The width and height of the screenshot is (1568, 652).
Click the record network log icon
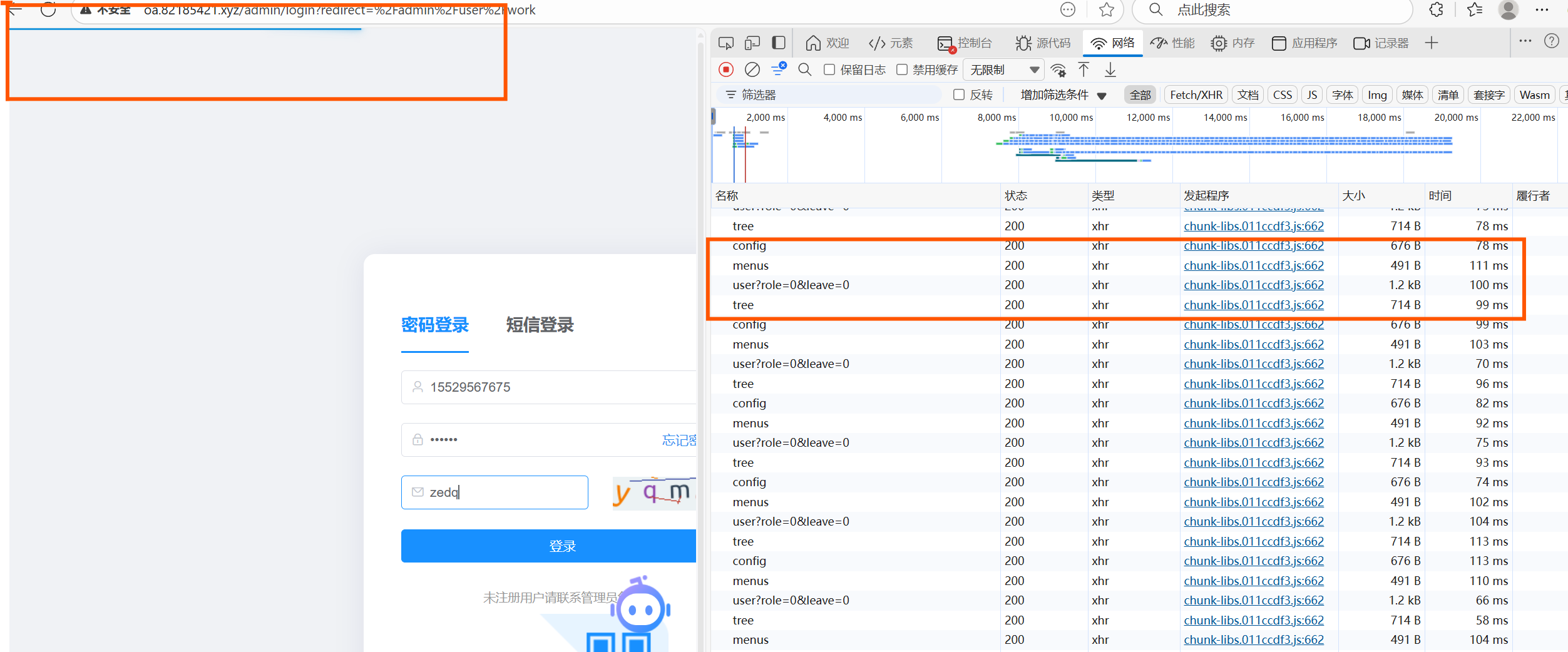[725, 69]
